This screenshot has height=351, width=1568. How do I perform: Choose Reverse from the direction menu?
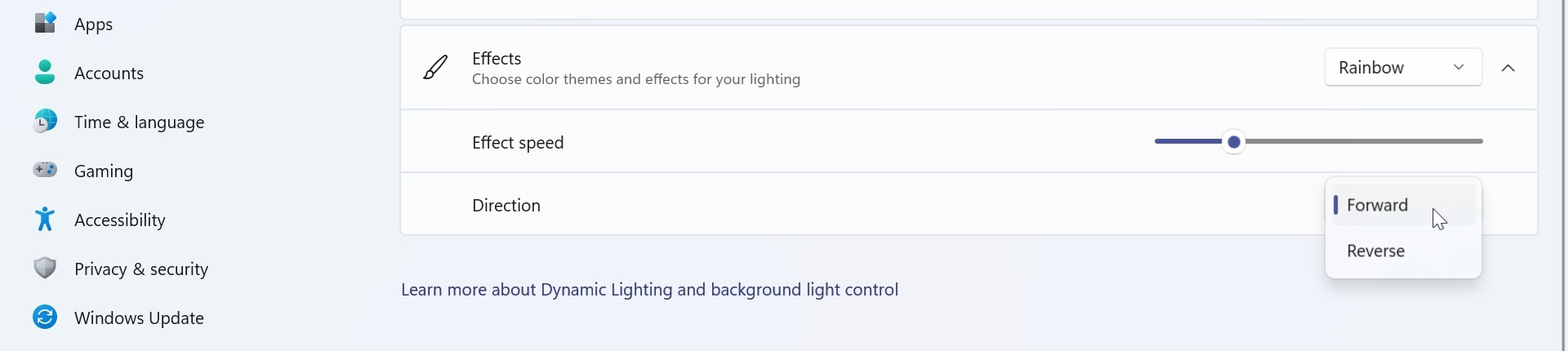[x=1403, y=251]
